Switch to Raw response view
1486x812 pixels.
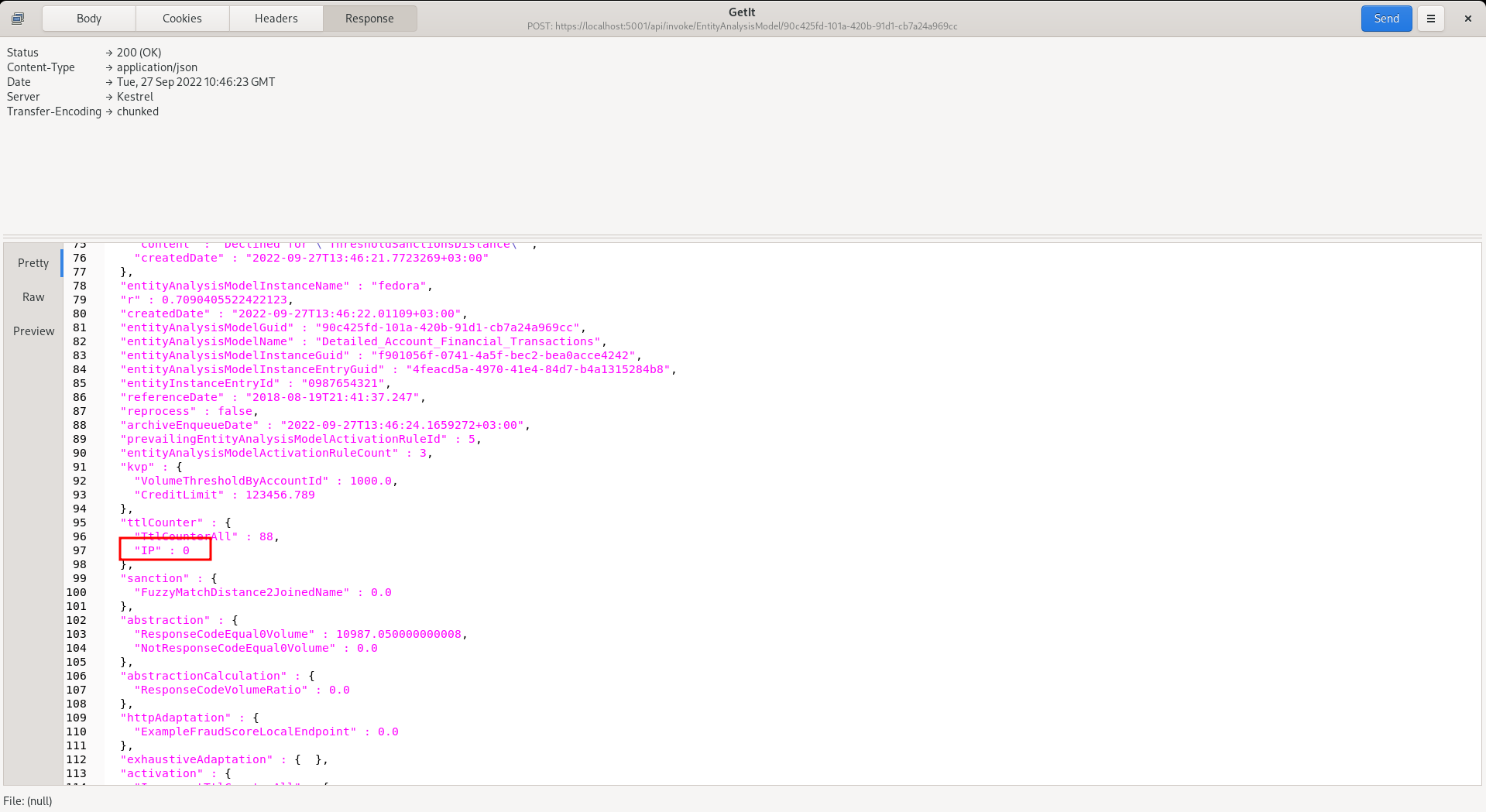pos(33,297)
